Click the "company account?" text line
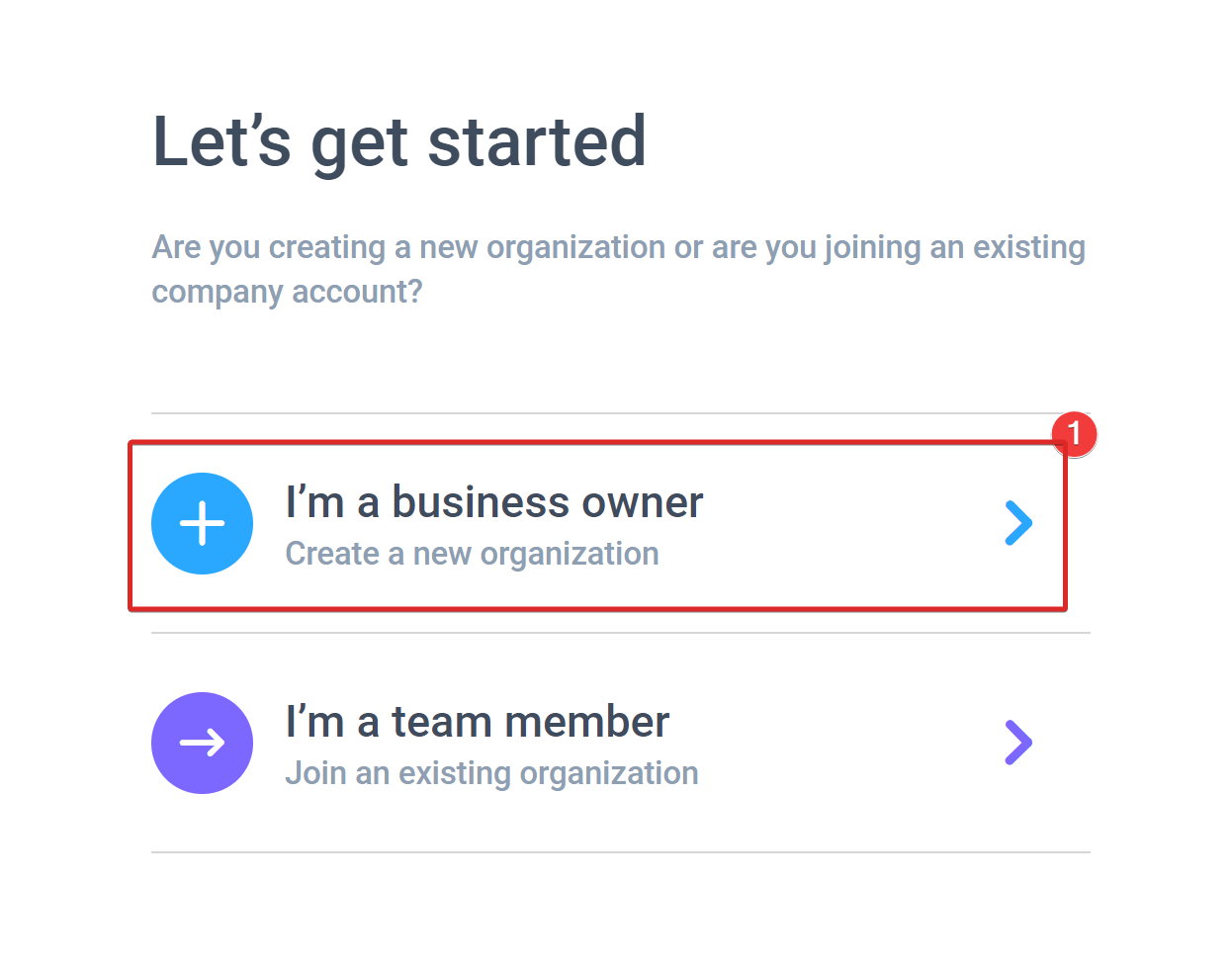 [x=287, y=293]
